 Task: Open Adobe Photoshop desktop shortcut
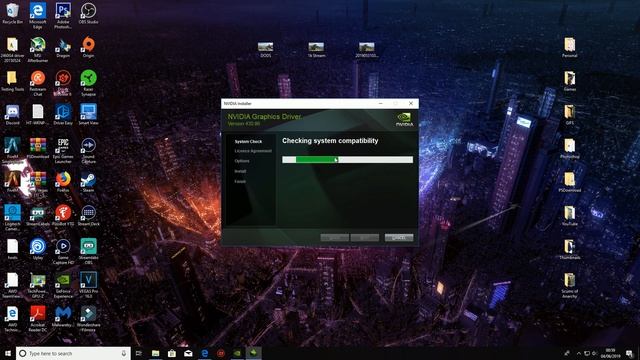coord(63,16)
